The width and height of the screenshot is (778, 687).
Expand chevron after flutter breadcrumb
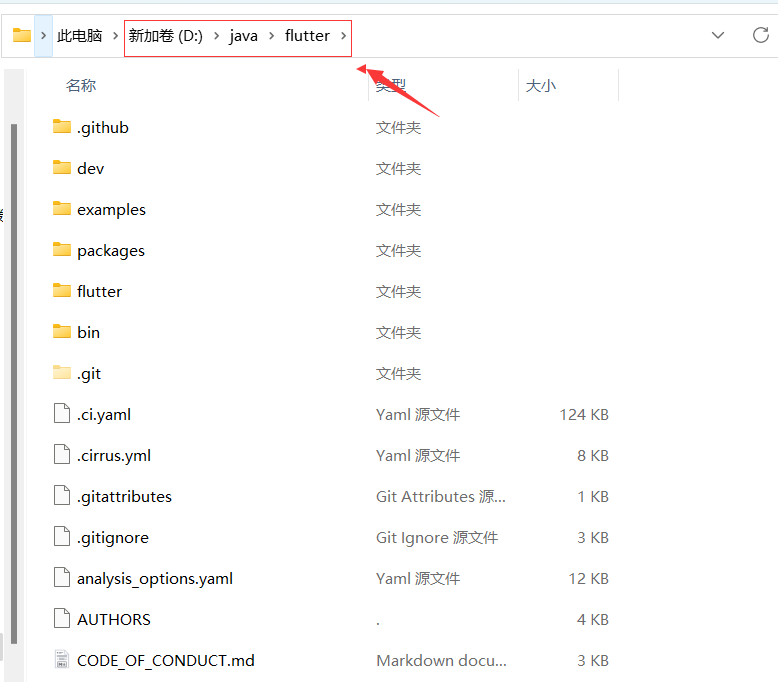[343, 36]
